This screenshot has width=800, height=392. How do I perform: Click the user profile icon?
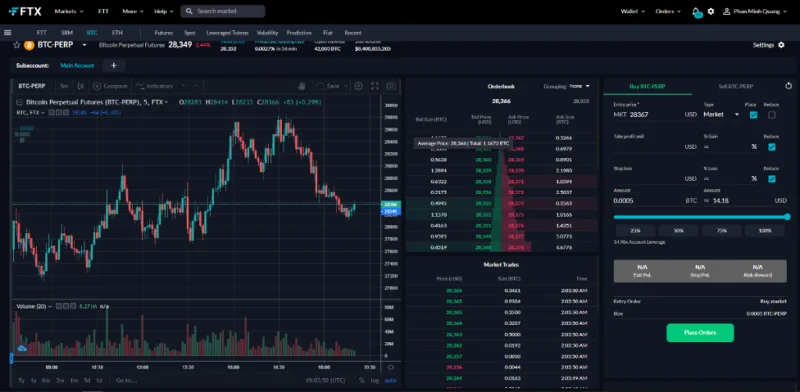727,11
